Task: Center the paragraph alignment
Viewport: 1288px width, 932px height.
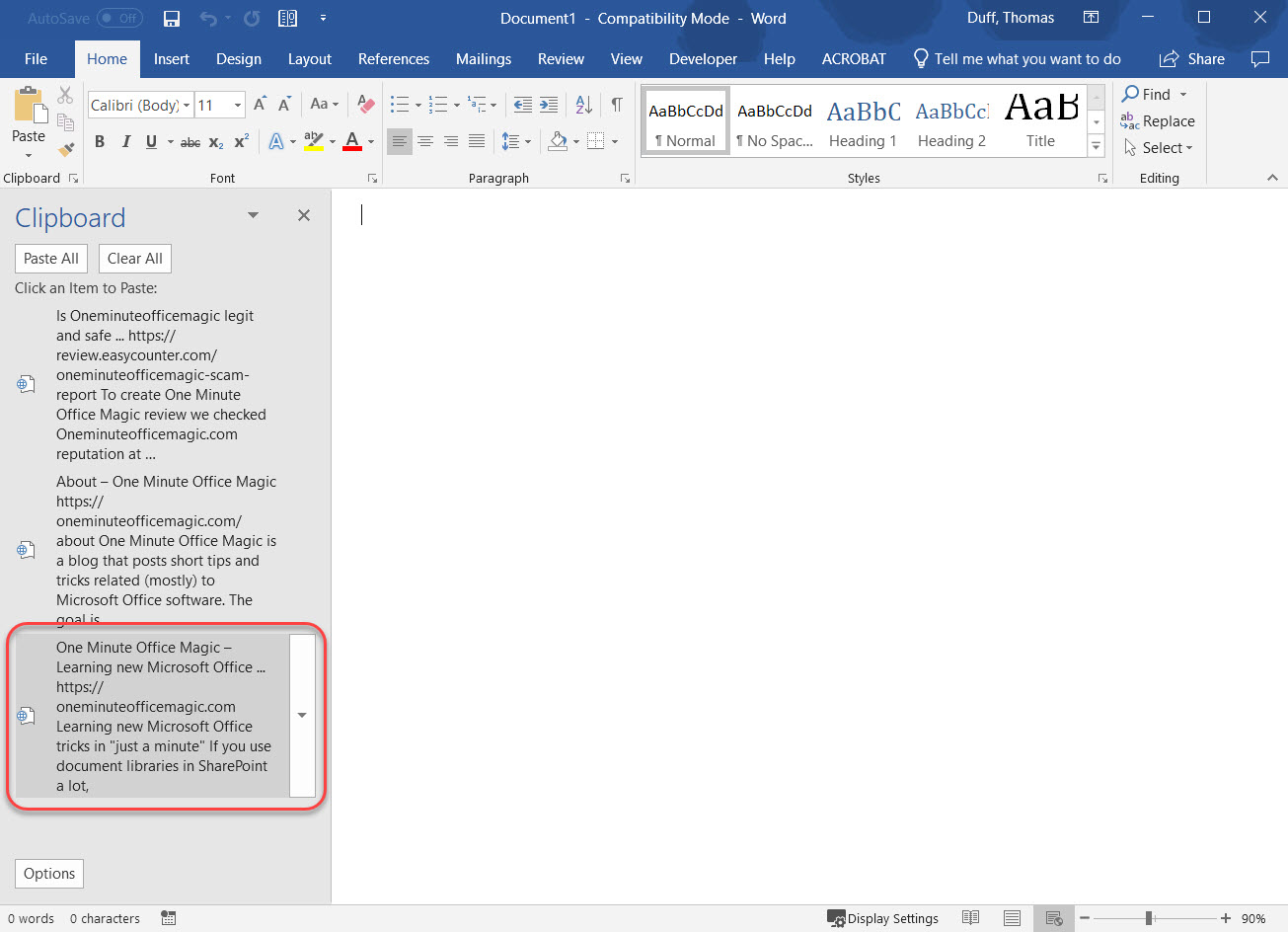Action: (424, 141)
